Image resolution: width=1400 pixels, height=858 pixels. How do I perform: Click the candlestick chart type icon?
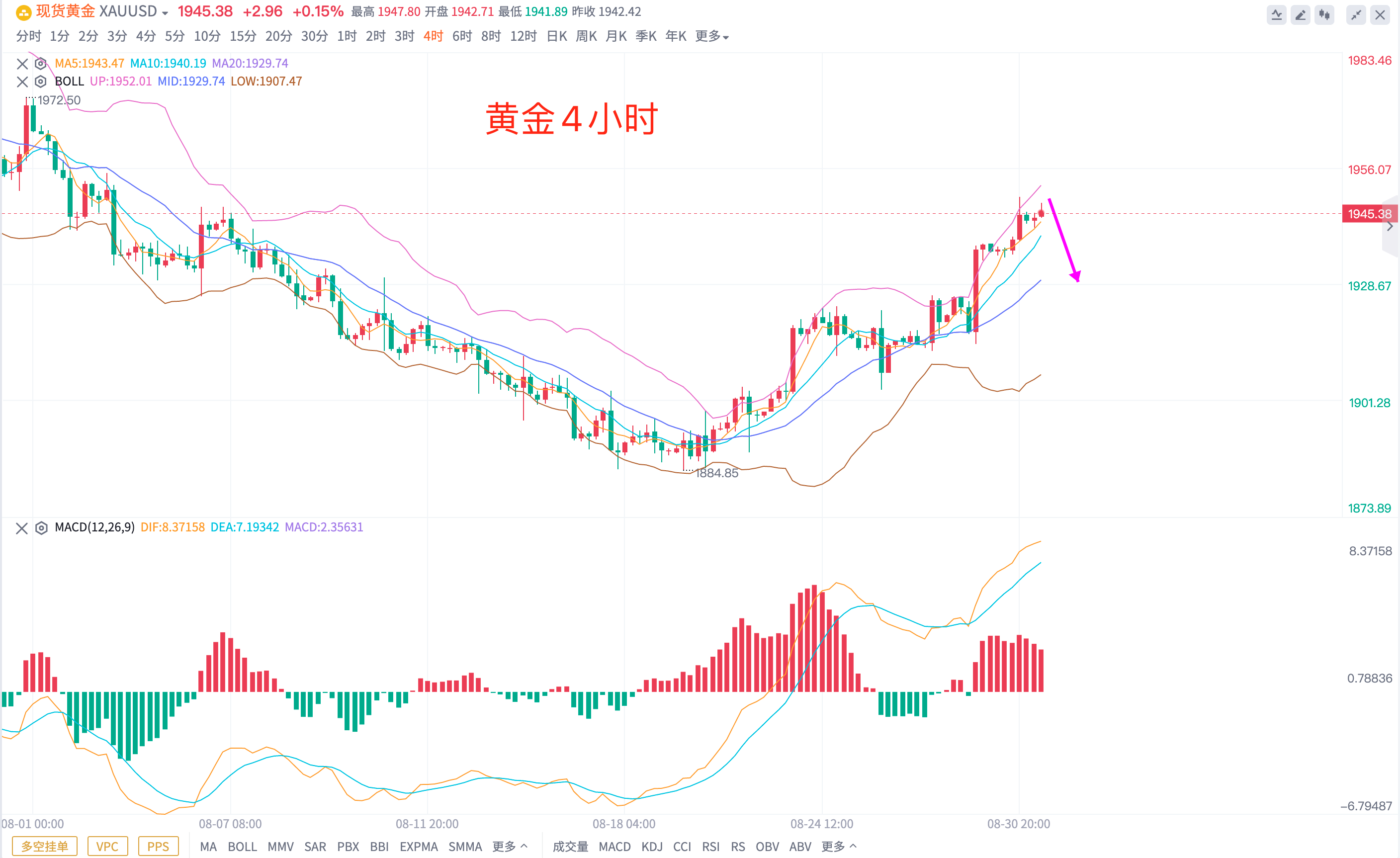(x=1324, y=15)
